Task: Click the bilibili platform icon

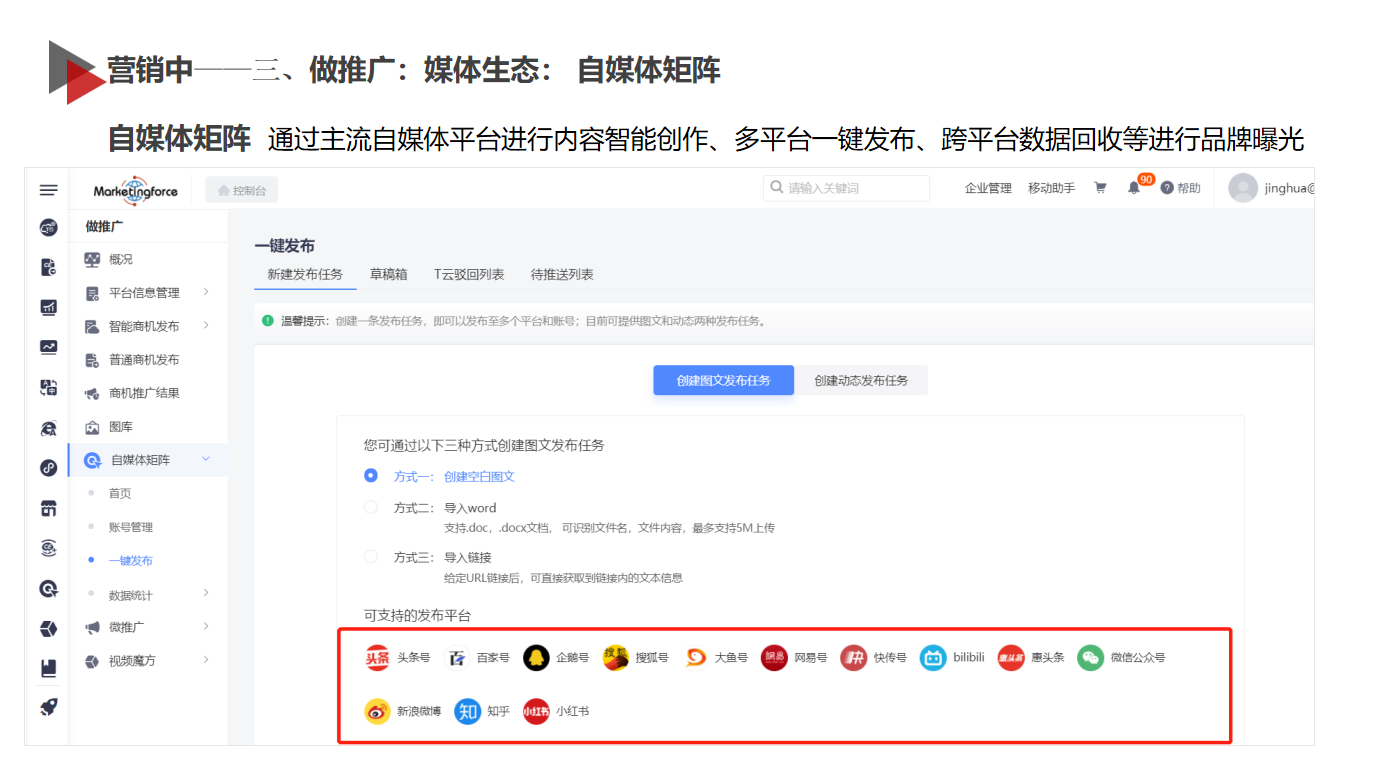Action: 933,658
